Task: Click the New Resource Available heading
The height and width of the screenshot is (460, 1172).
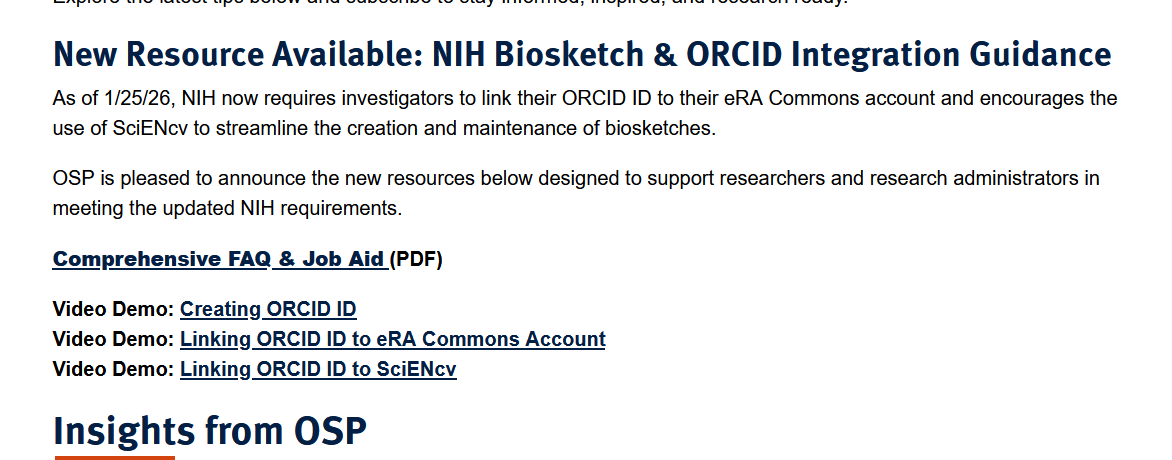Action: point(581,54)
